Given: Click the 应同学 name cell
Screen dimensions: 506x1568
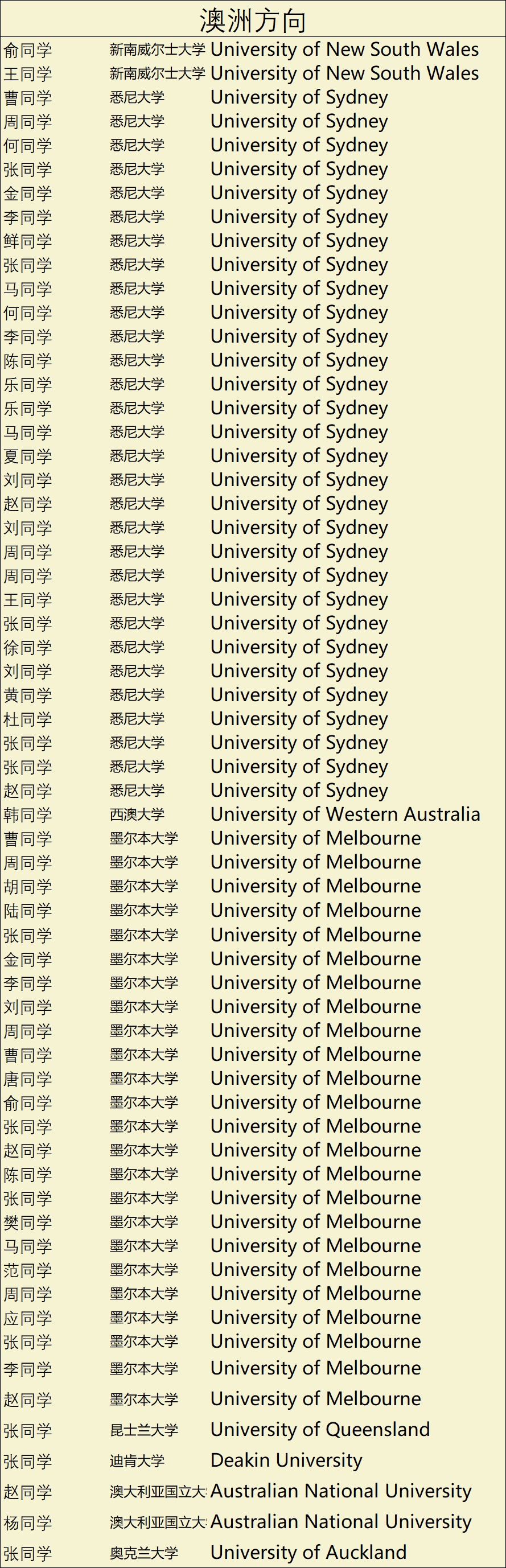Looking at the screenshot, I should [28, 1319].
